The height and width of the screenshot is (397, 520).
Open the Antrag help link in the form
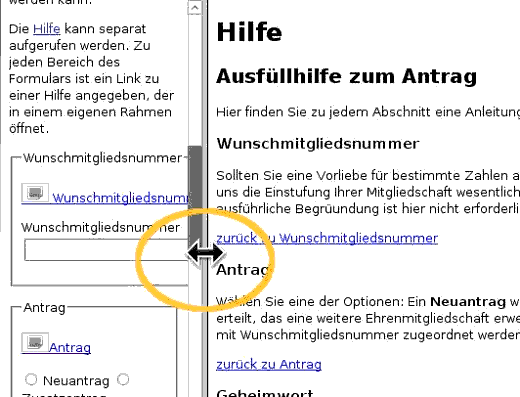click(x=70, y=347)
